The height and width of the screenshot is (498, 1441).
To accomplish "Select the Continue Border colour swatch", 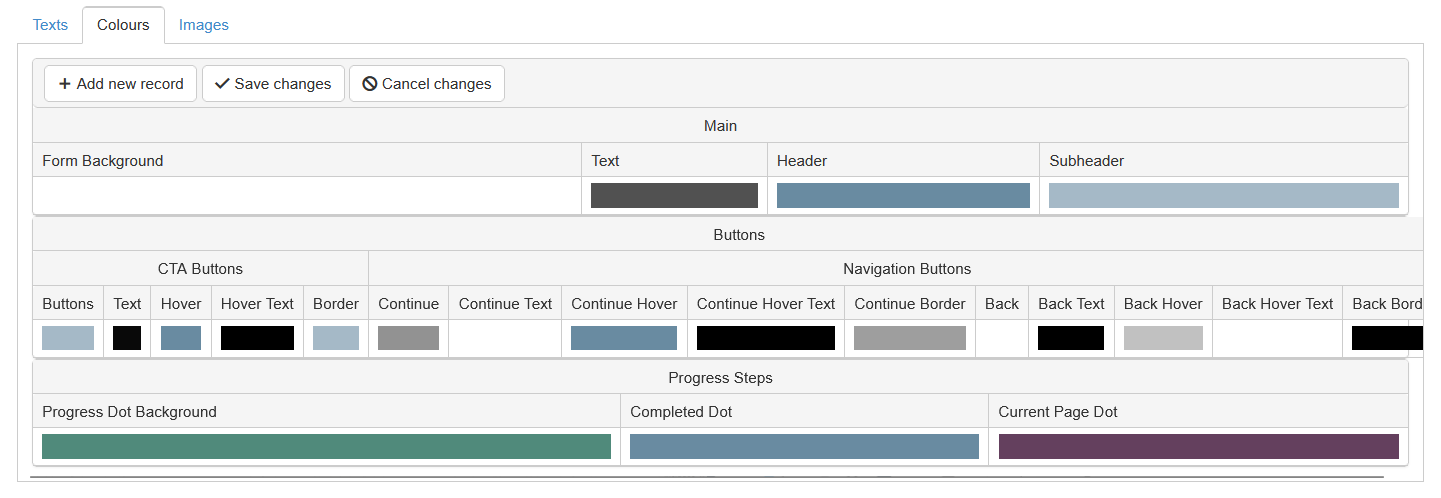I will tap(910, 338).
